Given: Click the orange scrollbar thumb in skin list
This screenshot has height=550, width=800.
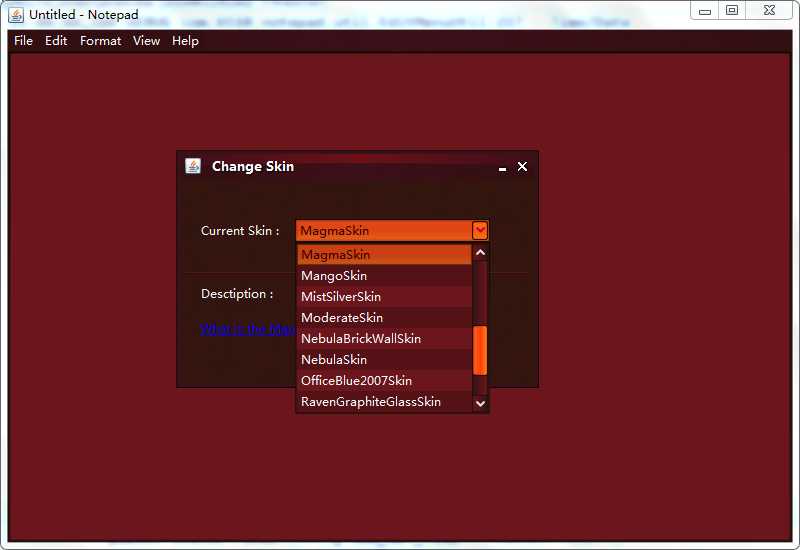Looking at the screenshot, I should coord(480,350).
